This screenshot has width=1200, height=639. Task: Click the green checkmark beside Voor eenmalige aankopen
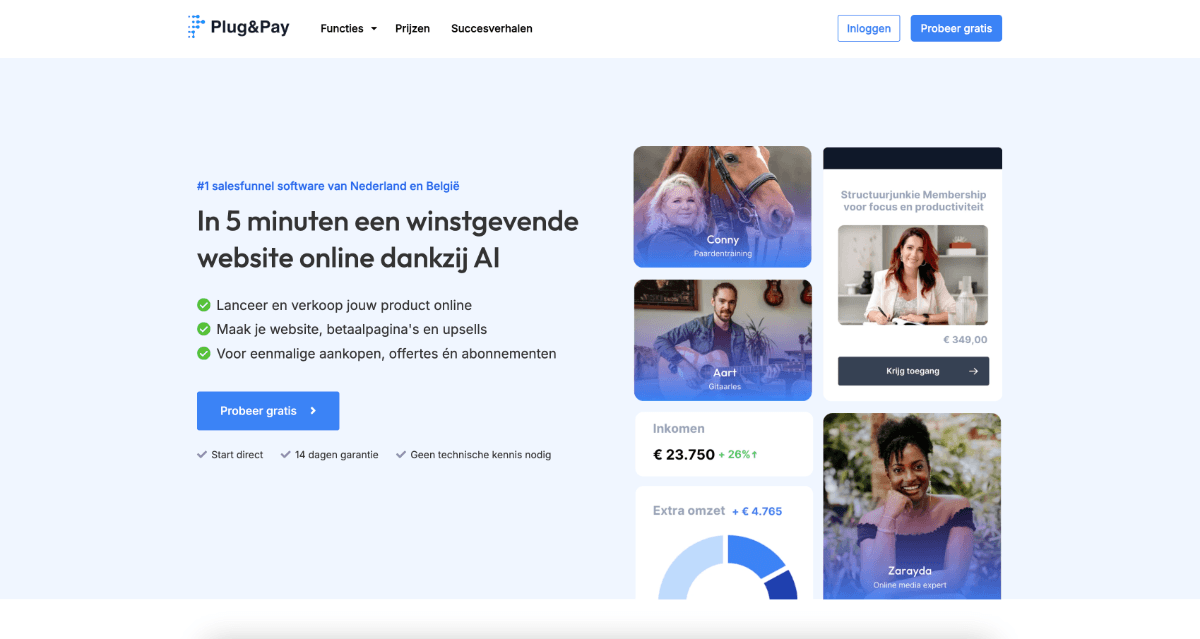coord(204,353)
